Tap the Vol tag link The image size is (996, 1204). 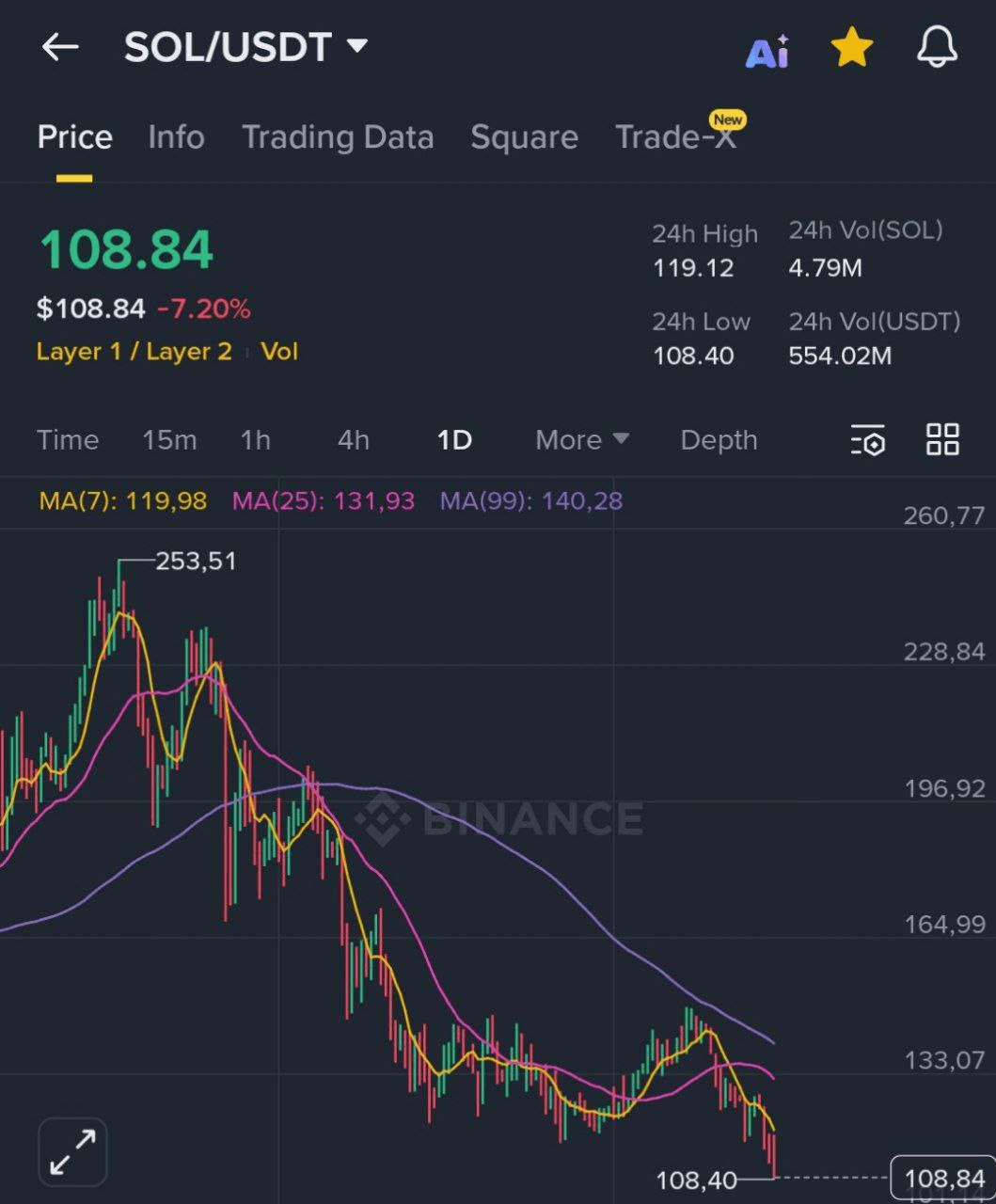(279, 352)
